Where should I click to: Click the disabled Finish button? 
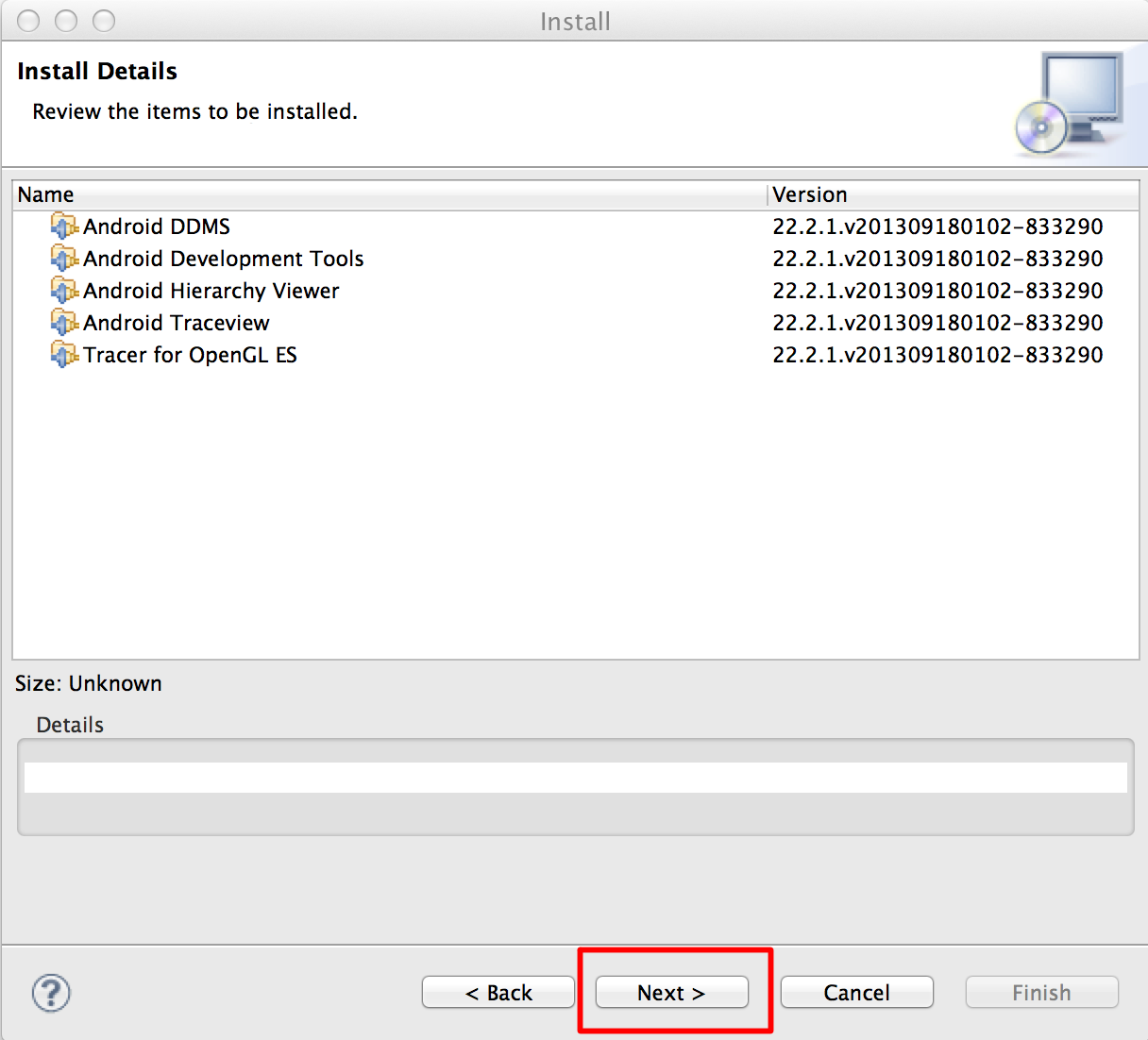click(1041, 993)
